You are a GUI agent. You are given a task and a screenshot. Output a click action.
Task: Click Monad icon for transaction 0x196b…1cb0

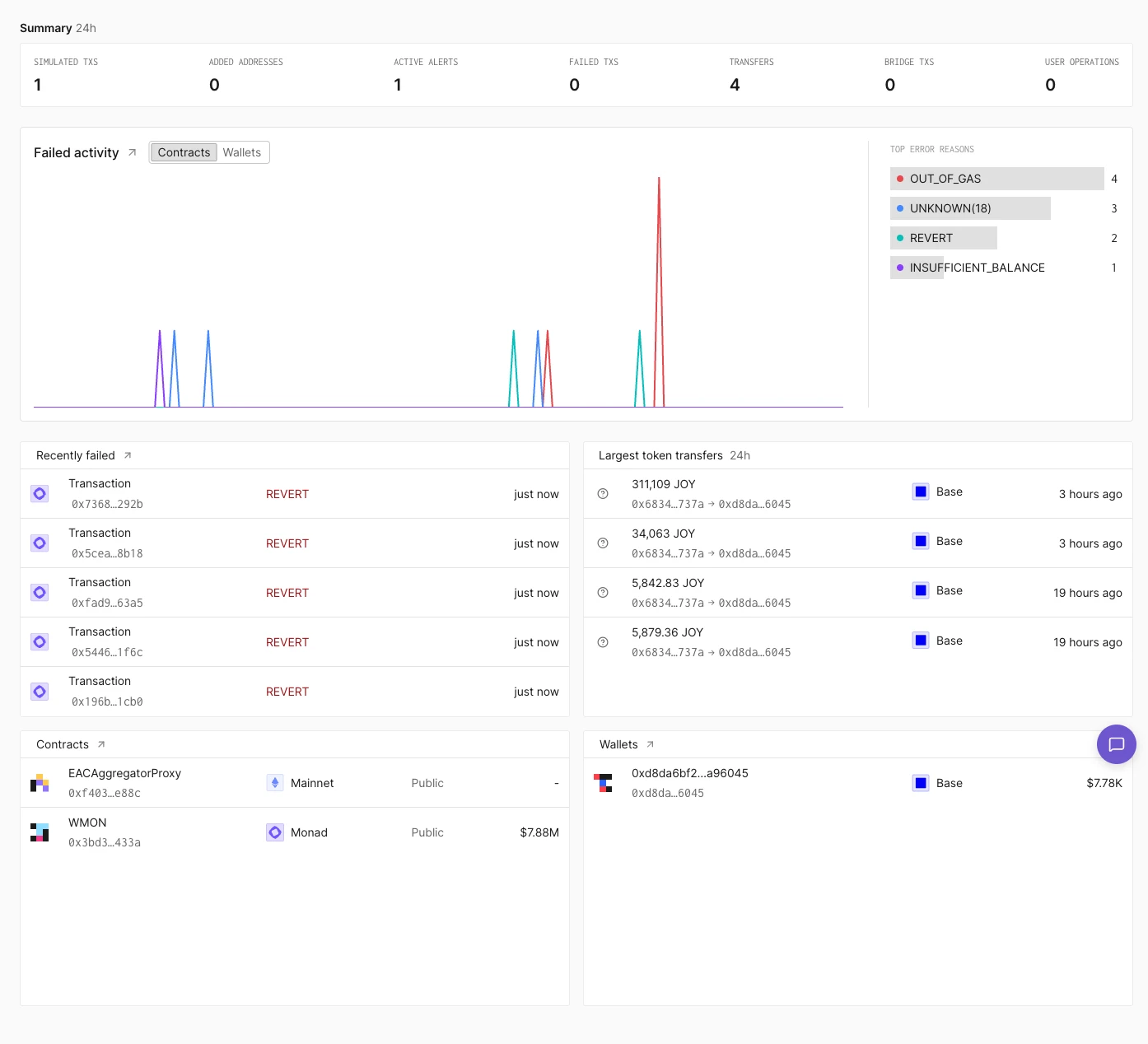coord(40,692)
